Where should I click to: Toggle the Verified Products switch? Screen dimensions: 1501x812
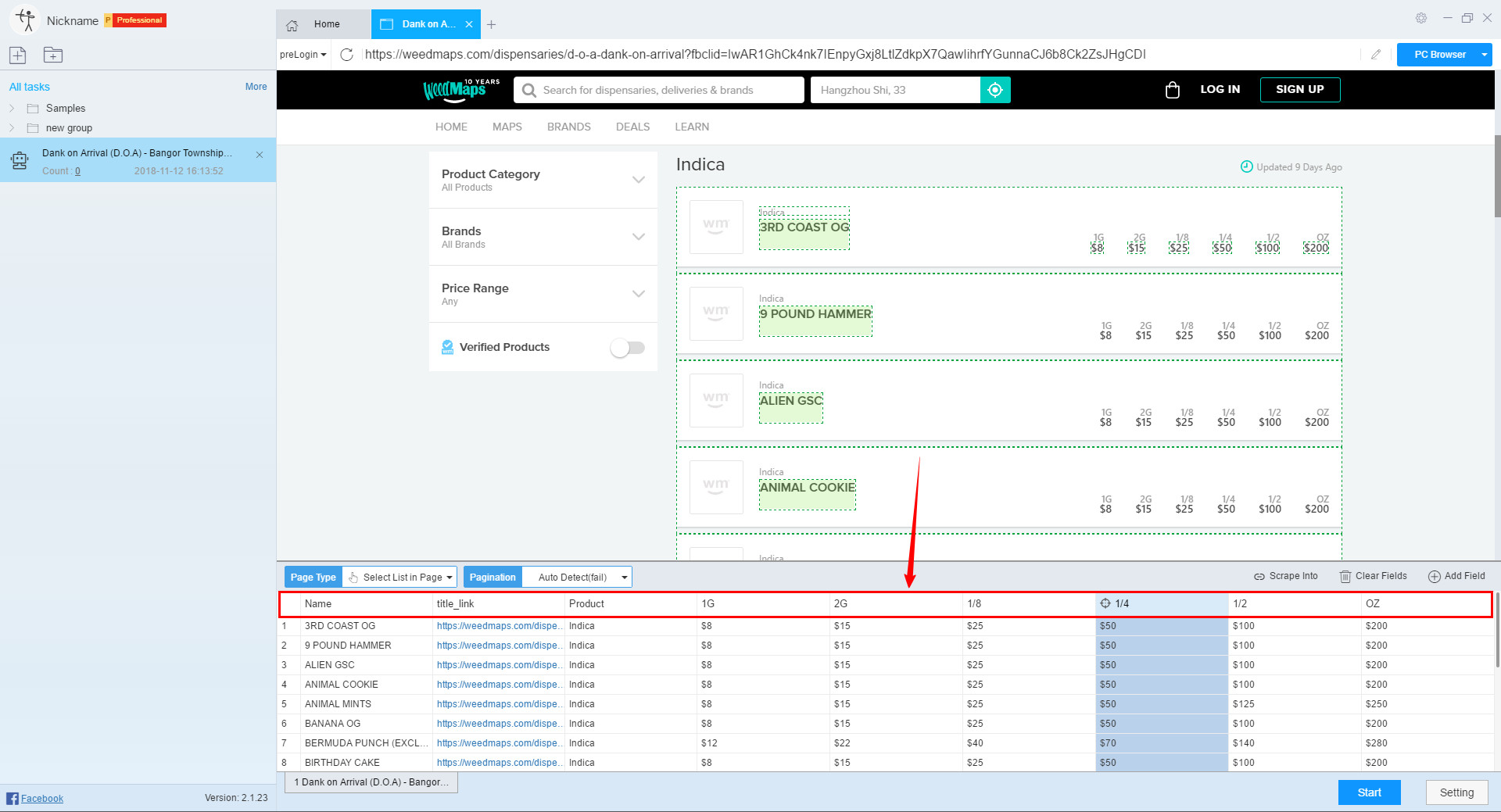click(x=628, y=348)
